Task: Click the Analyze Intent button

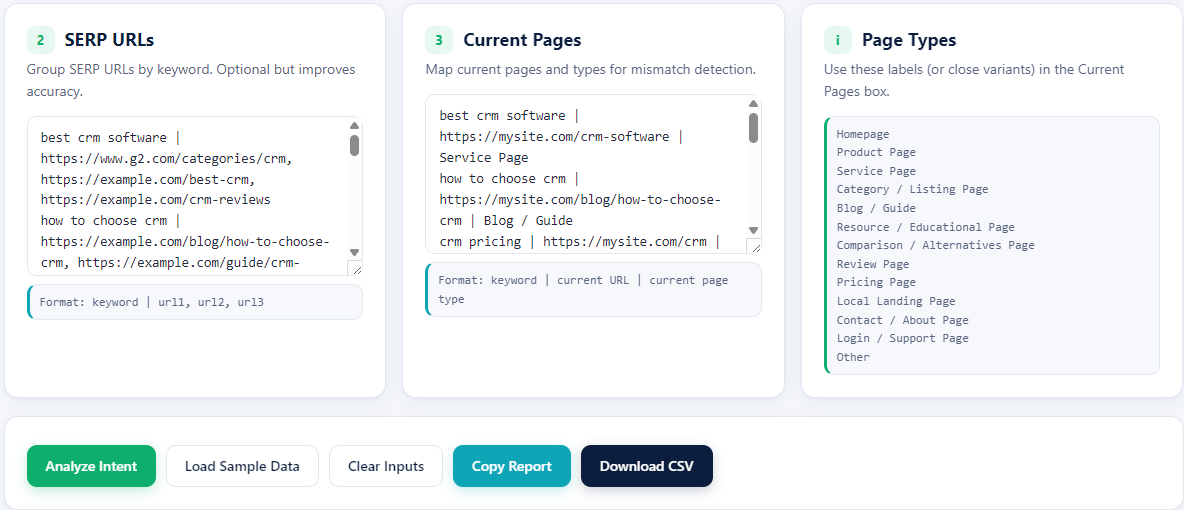Action: [91, 466]
